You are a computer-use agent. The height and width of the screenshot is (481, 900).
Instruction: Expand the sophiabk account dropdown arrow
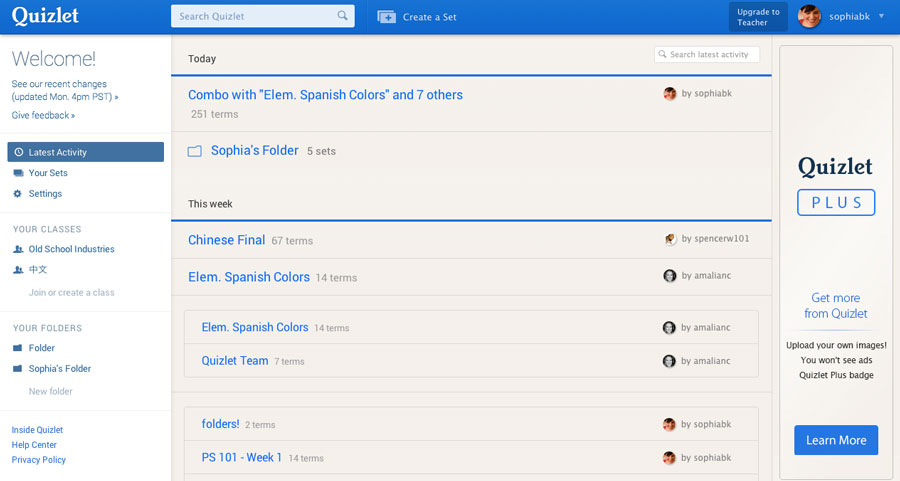(x=881, y=16)
